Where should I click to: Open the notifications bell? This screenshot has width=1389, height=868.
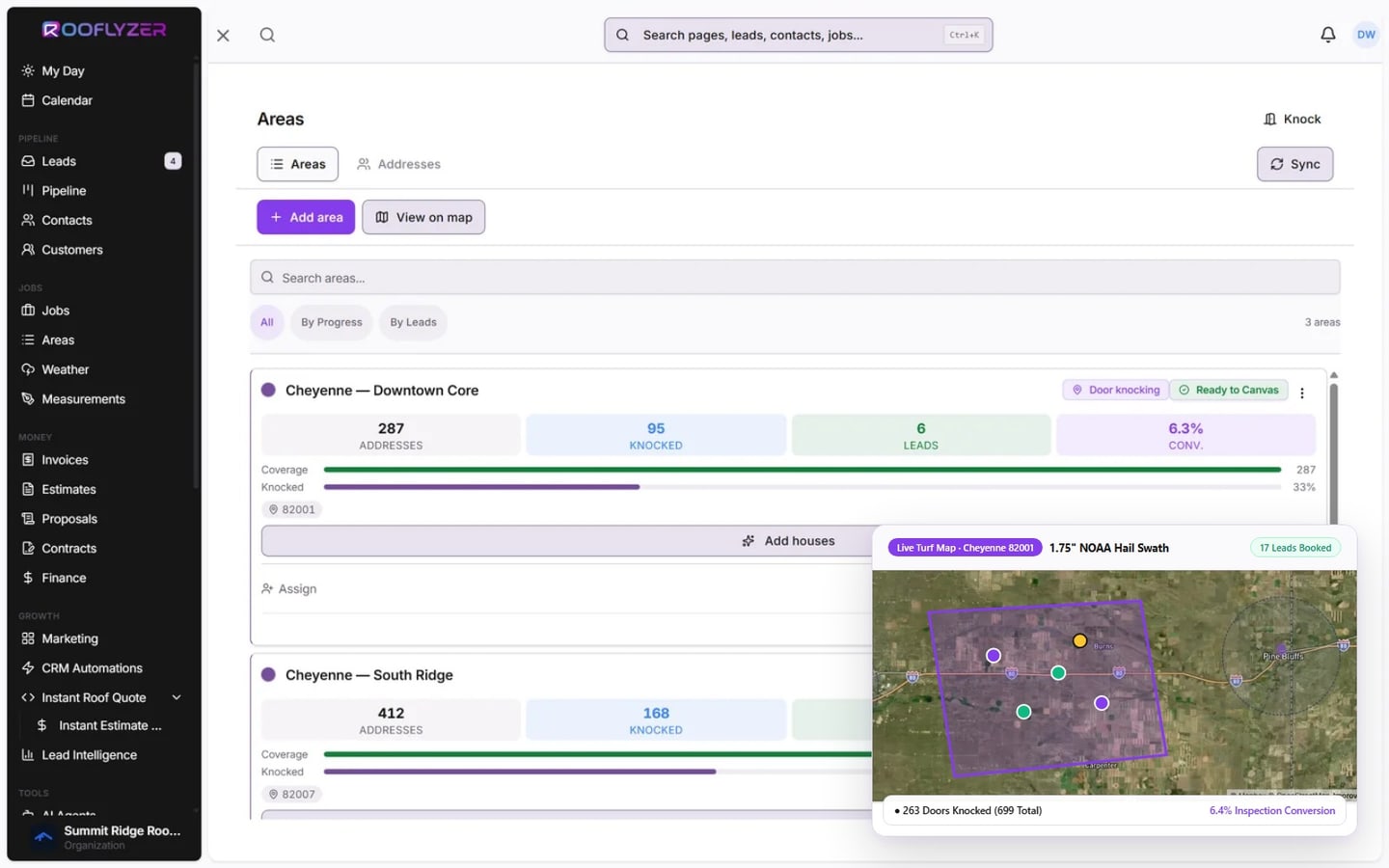(x=1328, y=35)
